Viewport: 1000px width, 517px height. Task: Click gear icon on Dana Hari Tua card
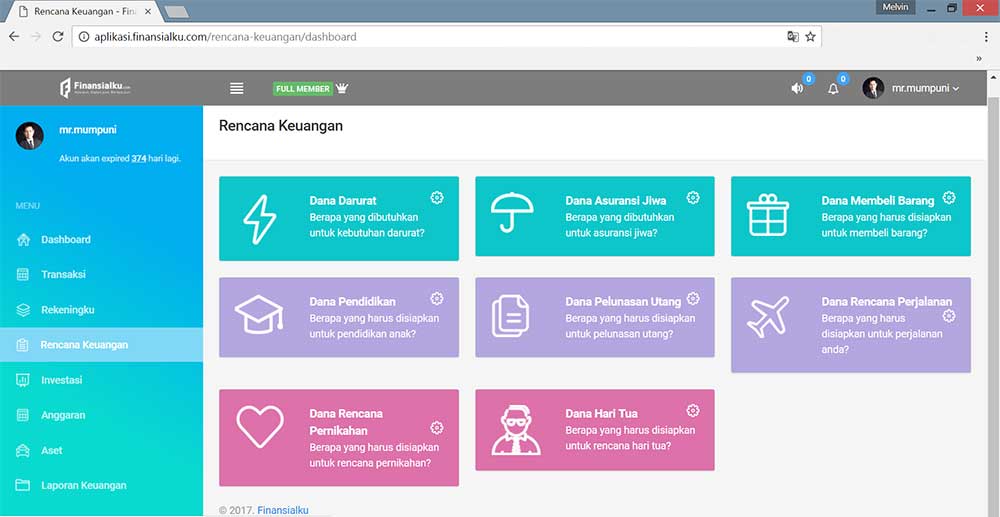point(693,411)
